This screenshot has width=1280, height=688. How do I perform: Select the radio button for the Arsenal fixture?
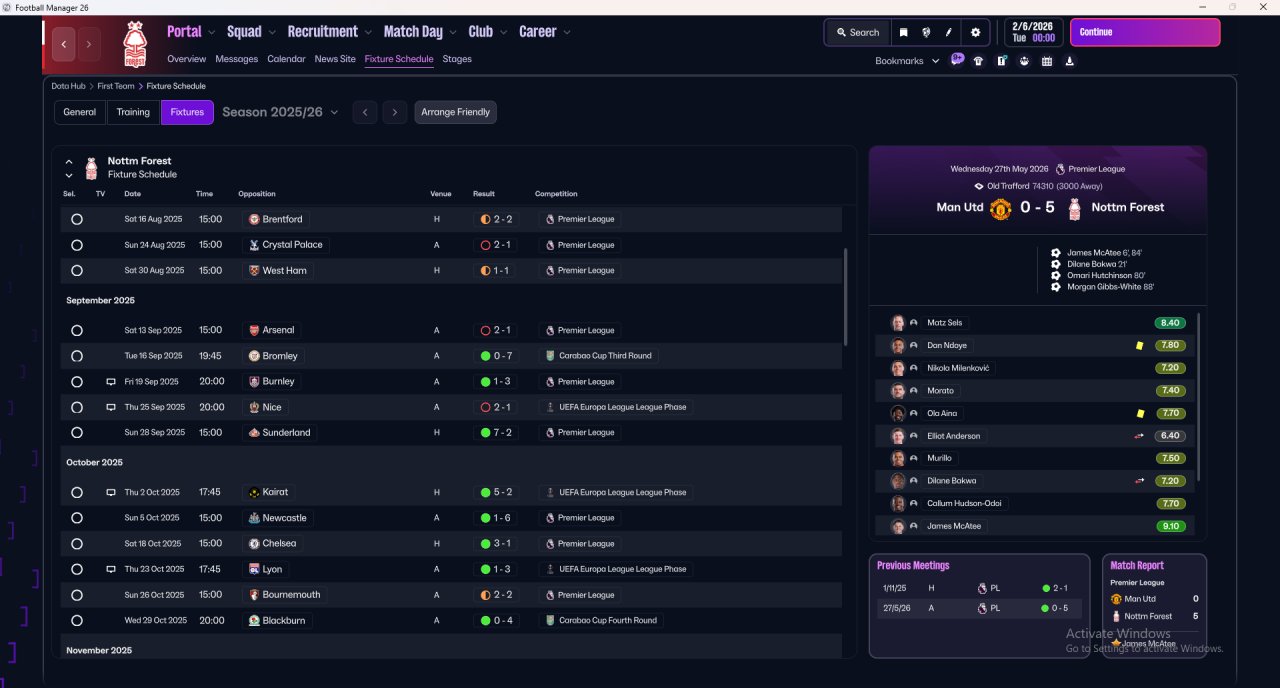tap(77, 330)
